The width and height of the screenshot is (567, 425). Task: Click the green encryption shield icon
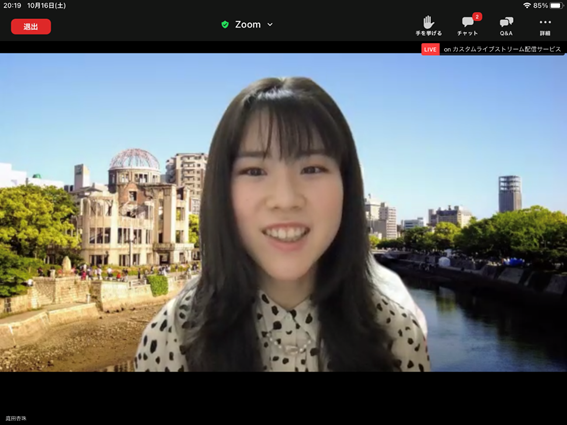[225, 25]
